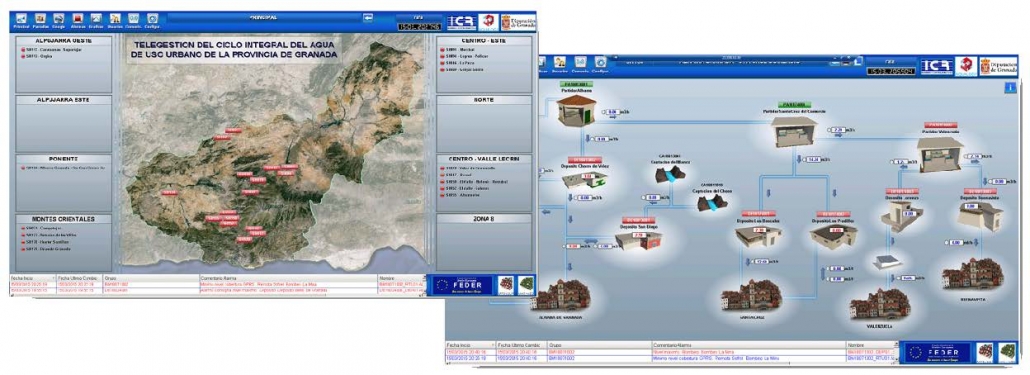Open the CENTRO - ESTE zone header

(x=484, y=40)
